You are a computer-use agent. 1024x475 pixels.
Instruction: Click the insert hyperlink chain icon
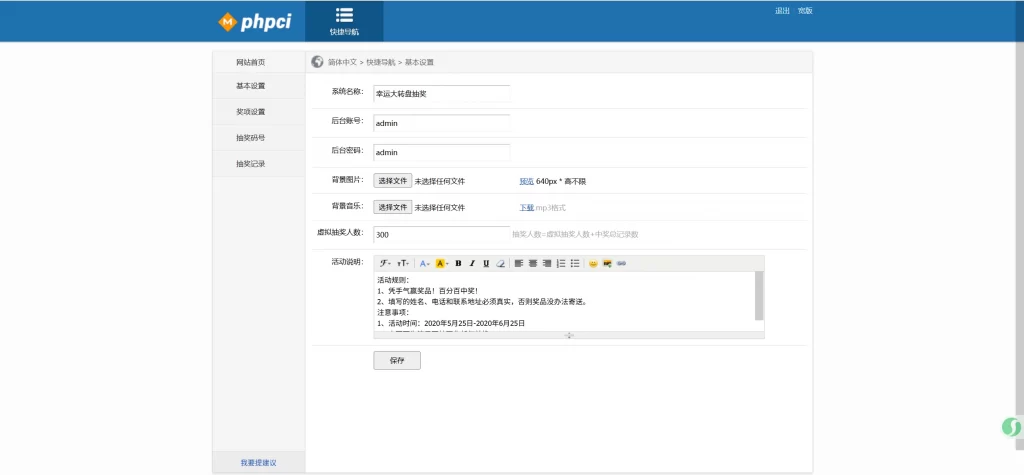(x=621, y=263)
